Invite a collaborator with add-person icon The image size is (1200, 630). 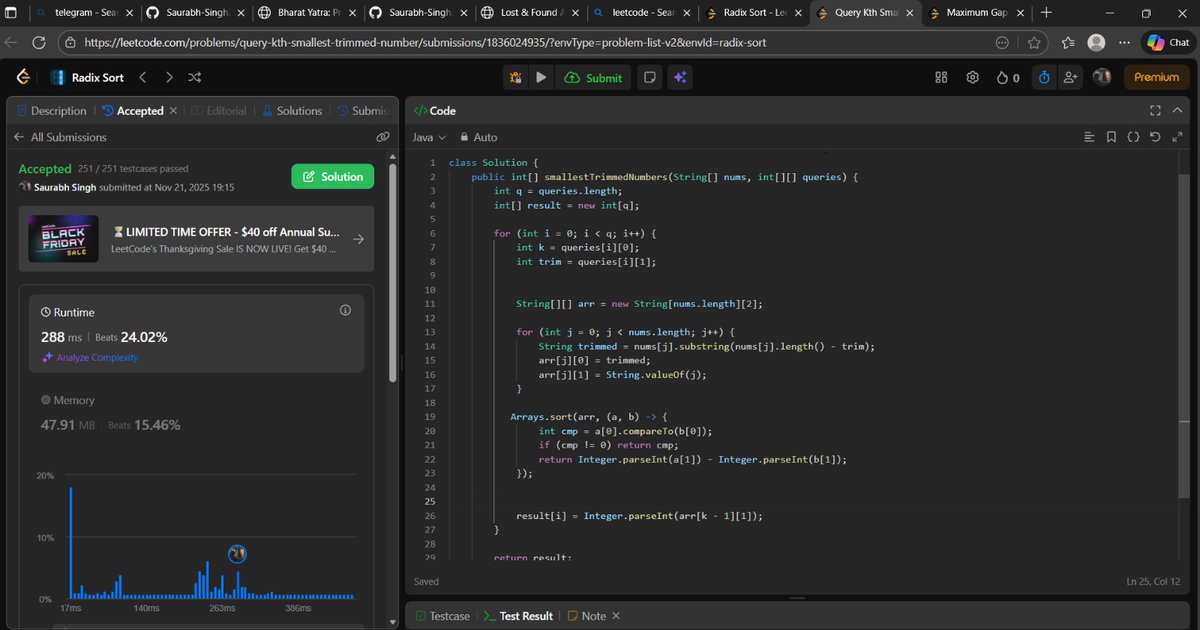click(x=1071, y=77)
